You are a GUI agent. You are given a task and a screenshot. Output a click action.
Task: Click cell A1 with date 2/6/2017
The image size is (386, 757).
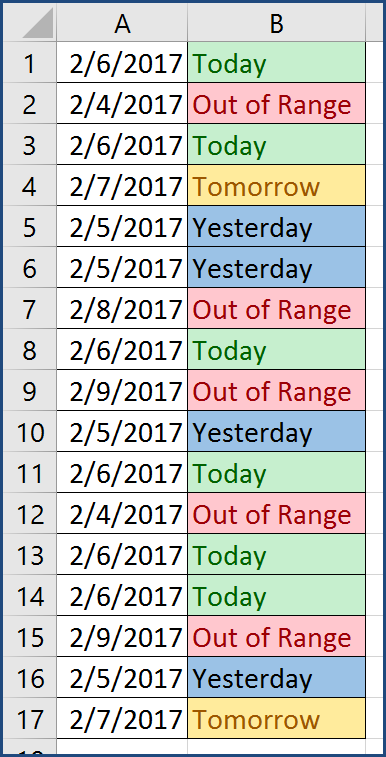[122, 62]
